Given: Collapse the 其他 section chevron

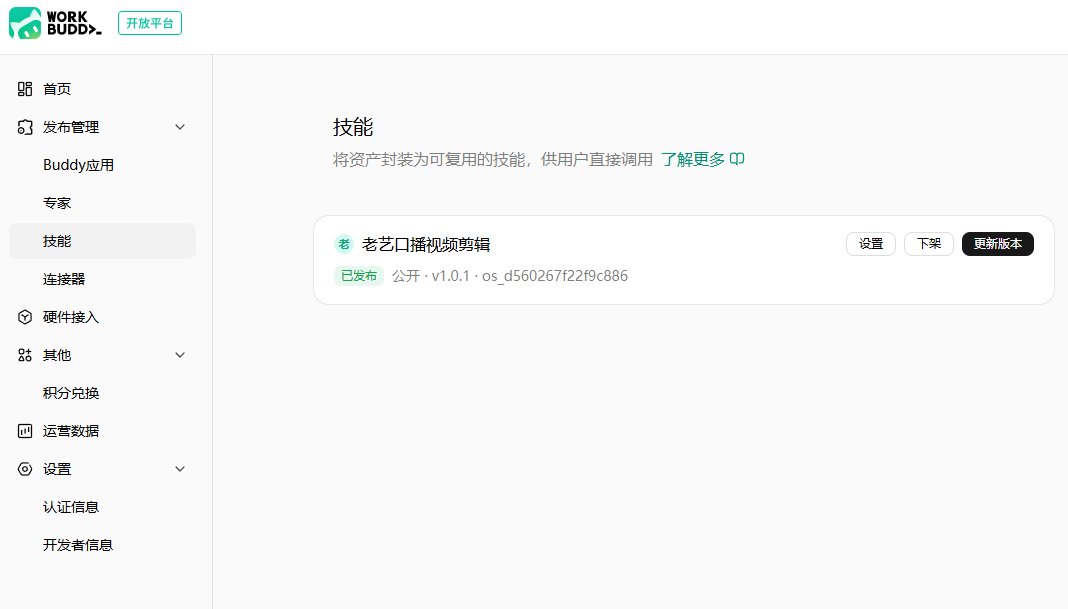Looking at the screenshot, I should click(x=180, y=355).
